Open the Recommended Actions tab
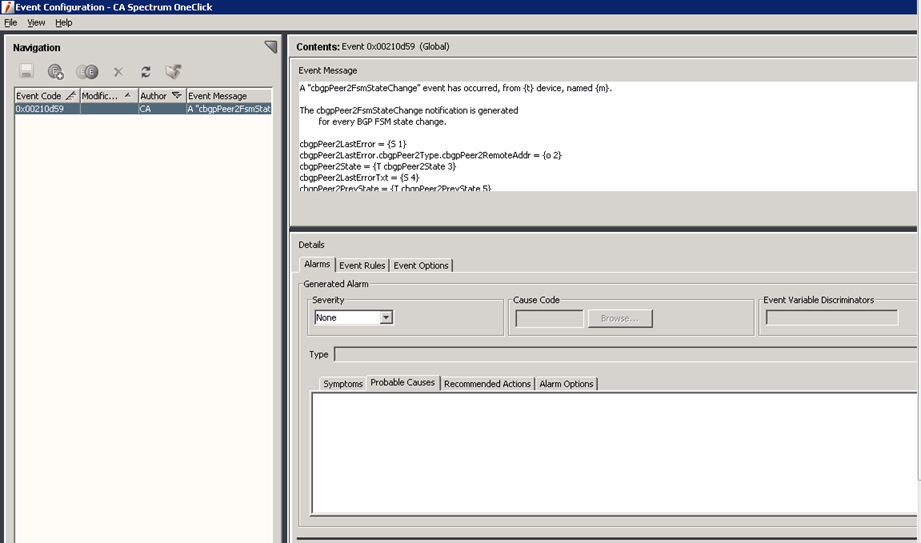The image size is (921, 543). (x=487, y=384)
